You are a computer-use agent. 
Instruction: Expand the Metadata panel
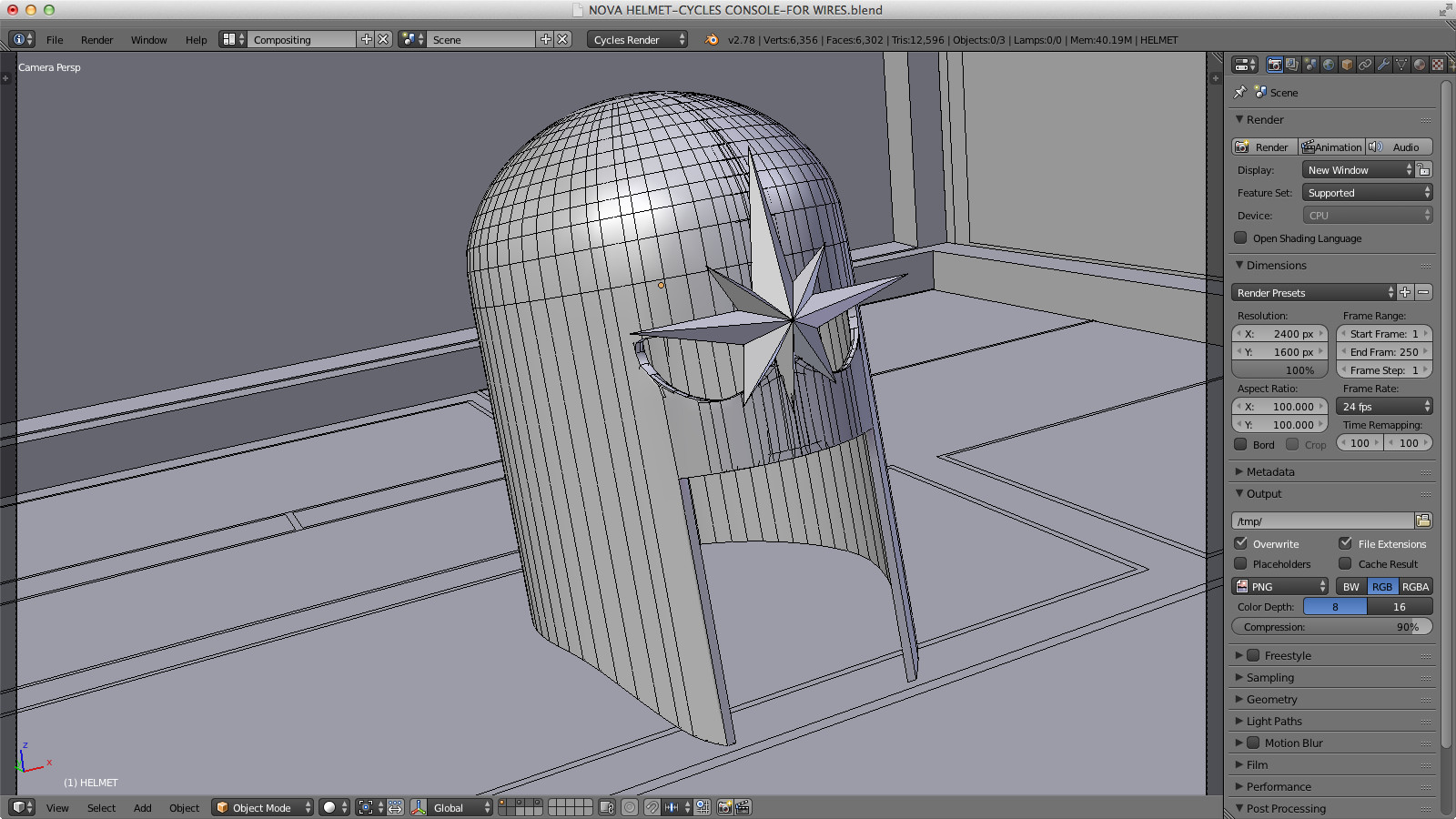click(1270, 471)
